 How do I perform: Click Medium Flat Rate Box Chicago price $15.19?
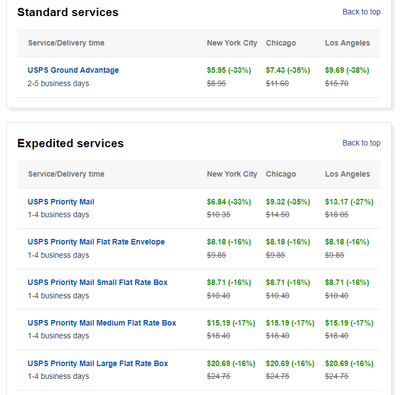[x=290, y=323]
